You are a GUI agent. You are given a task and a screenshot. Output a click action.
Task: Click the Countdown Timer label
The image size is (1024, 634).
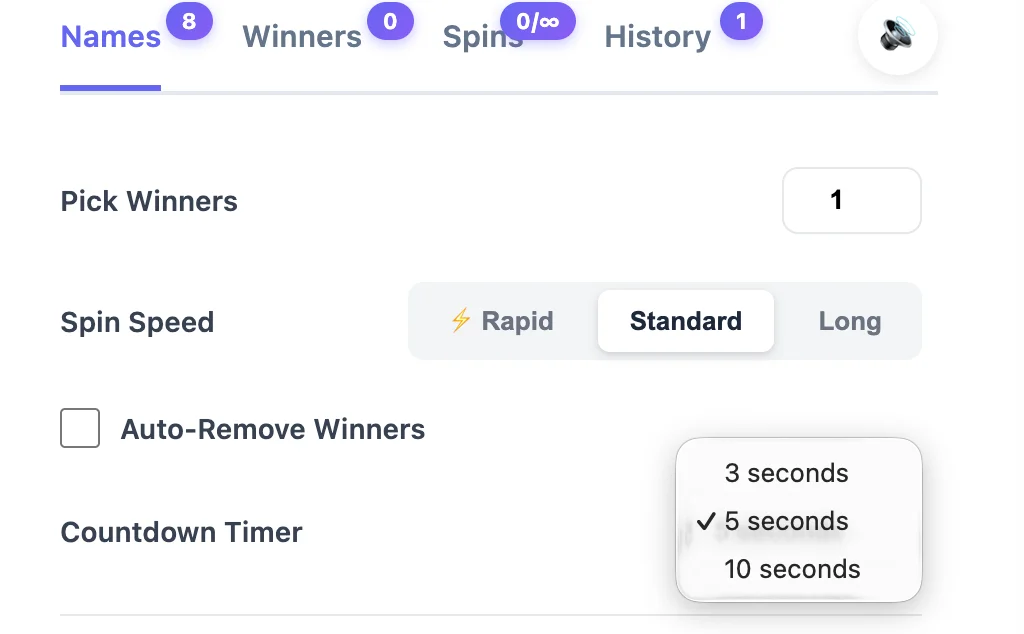tap(181, 532)
